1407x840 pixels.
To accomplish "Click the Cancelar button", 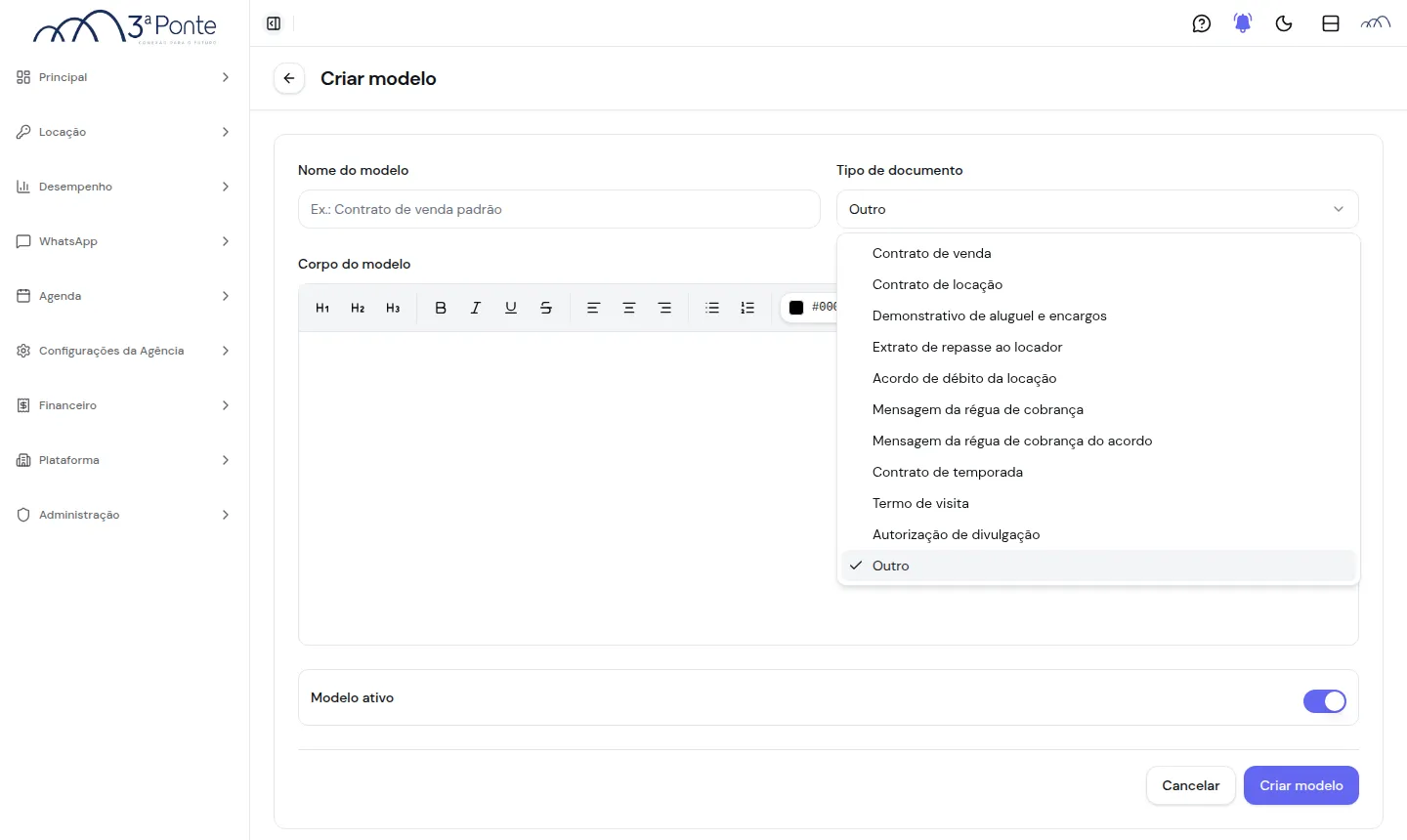I will click(x=1190, y=785).
